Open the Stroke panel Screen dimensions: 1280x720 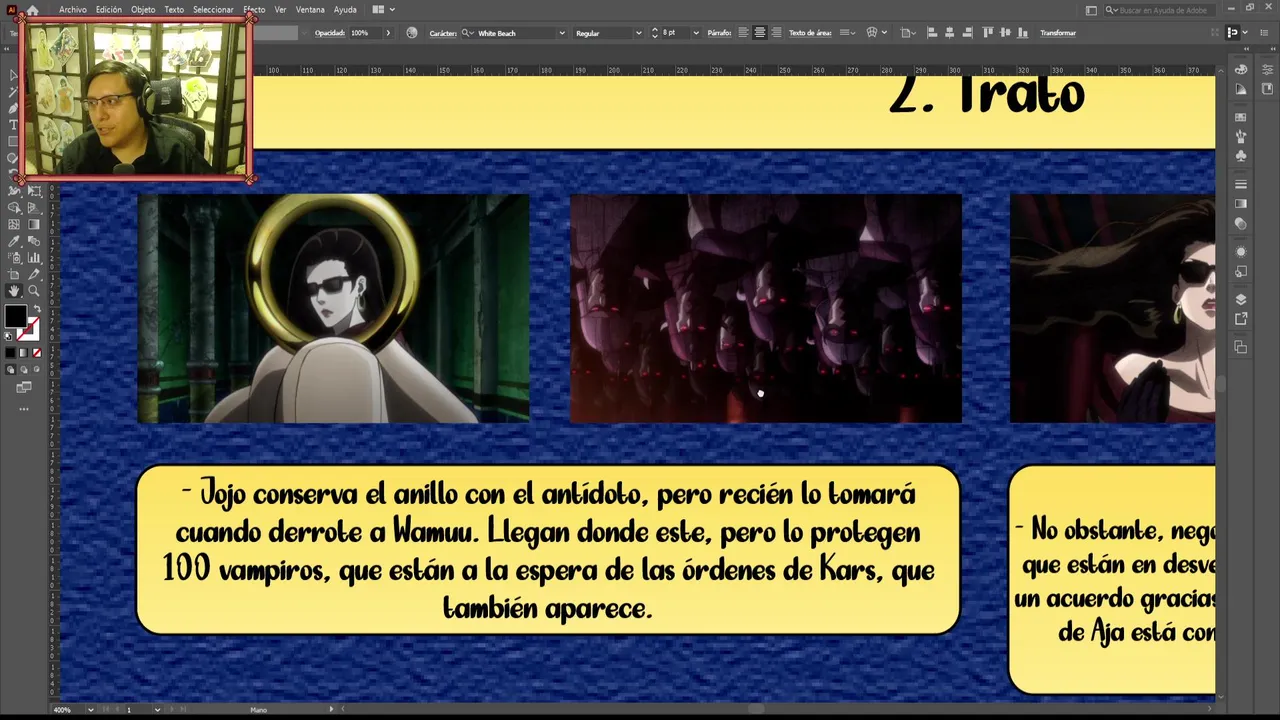(x=1241, y=184)
